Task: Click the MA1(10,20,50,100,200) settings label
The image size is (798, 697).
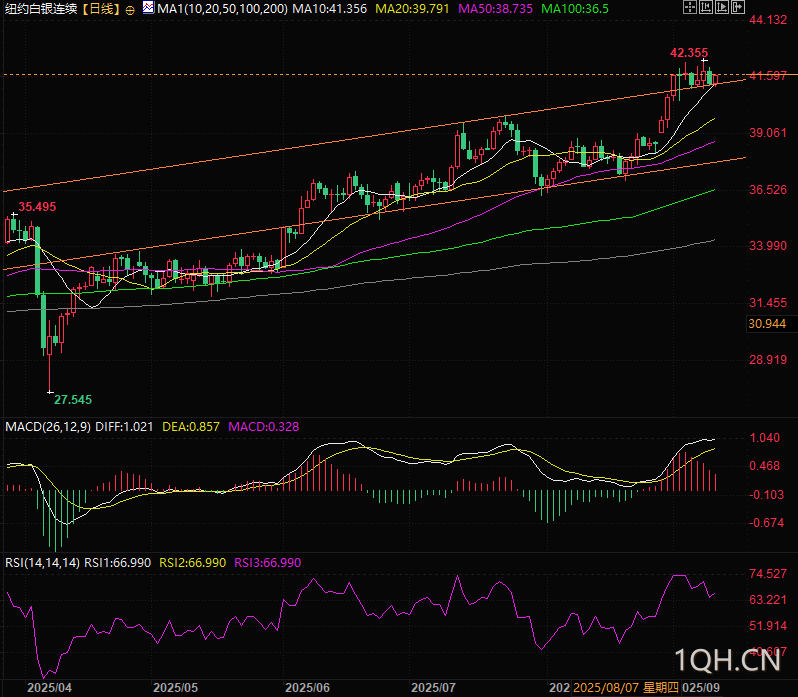Action: click(x=223, y=9)
